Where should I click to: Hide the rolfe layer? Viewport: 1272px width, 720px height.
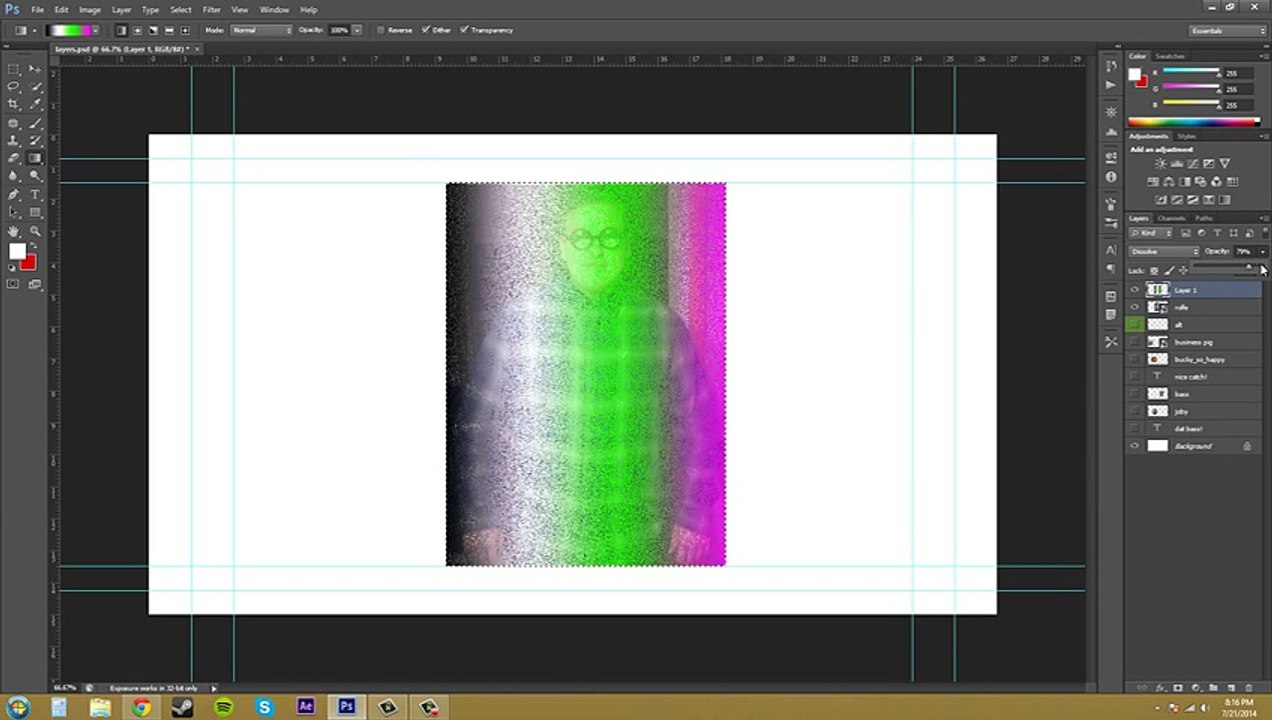[1135, 307]
